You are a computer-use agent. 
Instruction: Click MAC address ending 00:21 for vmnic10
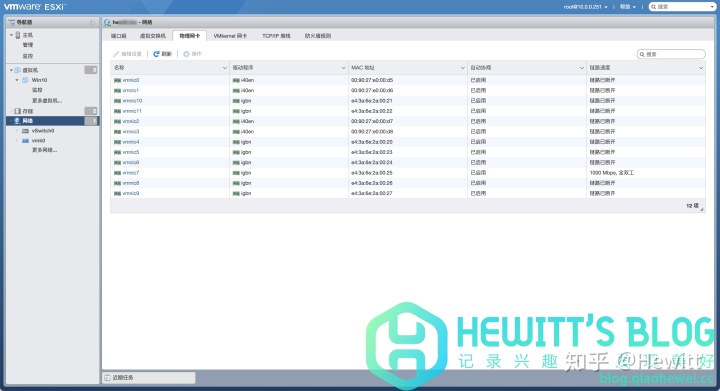tap(372, 101)
